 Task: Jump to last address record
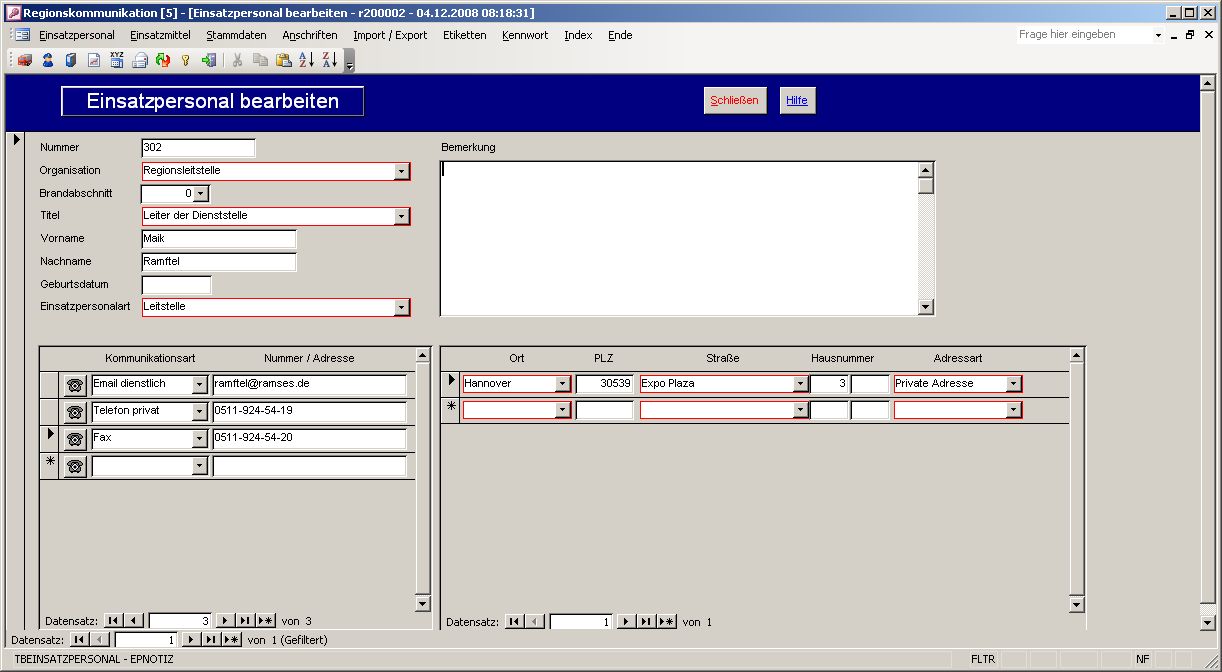(646, 622)
